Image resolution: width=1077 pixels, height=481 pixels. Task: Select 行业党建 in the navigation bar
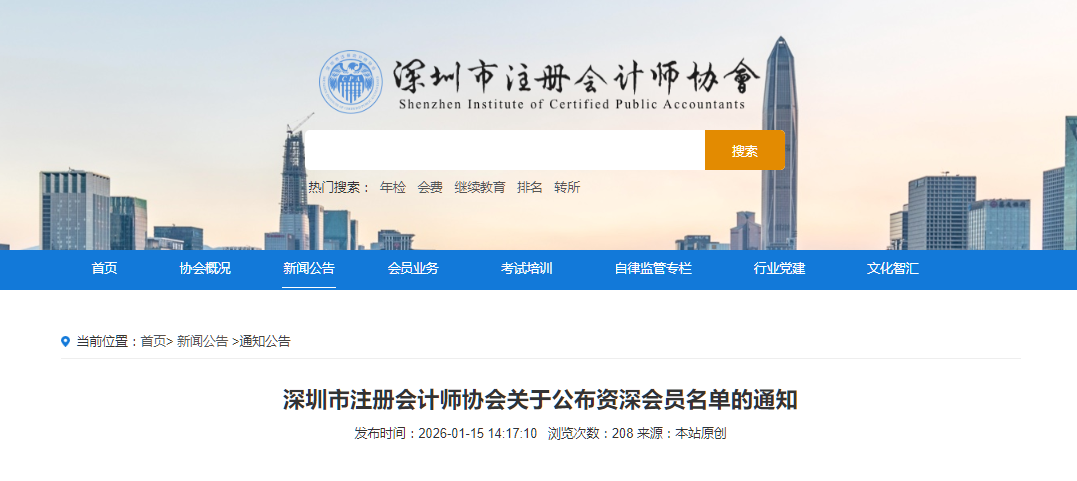pos(779,268)
